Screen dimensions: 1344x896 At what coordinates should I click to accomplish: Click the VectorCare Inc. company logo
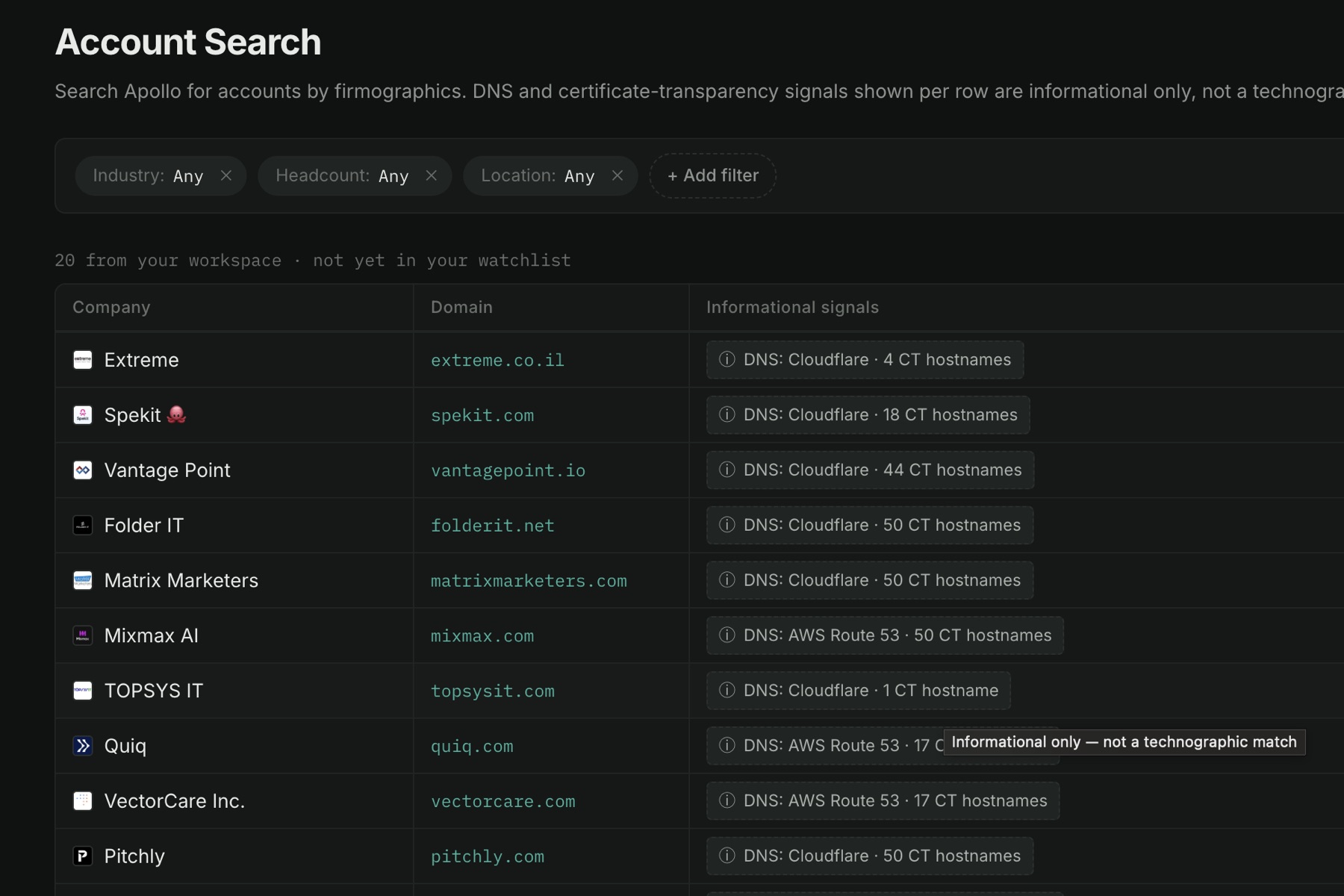[x=83, y=801]
